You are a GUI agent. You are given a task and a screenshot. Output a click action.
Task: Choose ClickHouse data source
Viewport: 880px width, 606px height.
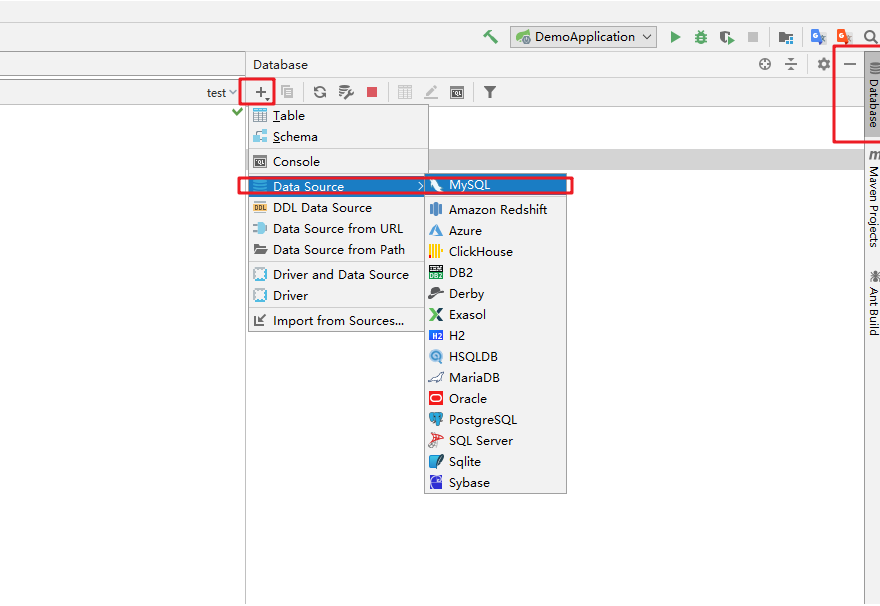click(x=496, y=251)
